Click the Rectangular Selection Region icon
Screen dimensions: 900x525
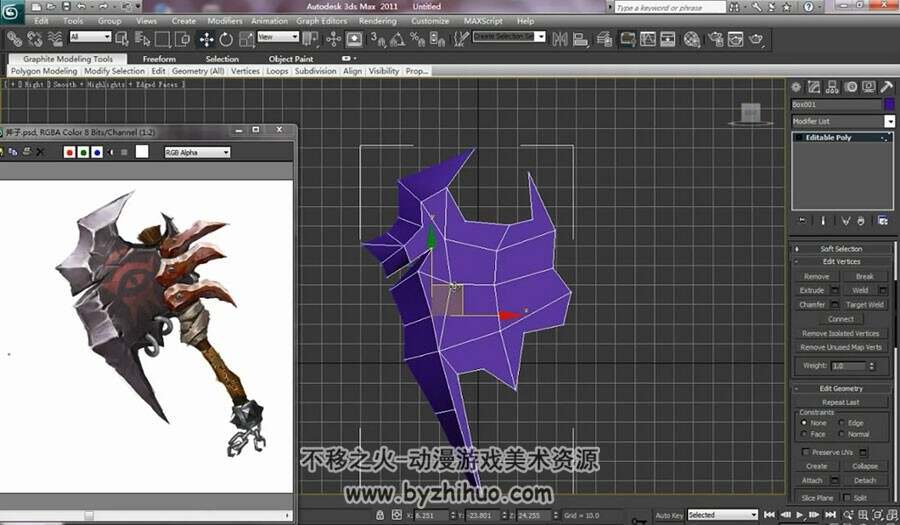tap(162, 39)
